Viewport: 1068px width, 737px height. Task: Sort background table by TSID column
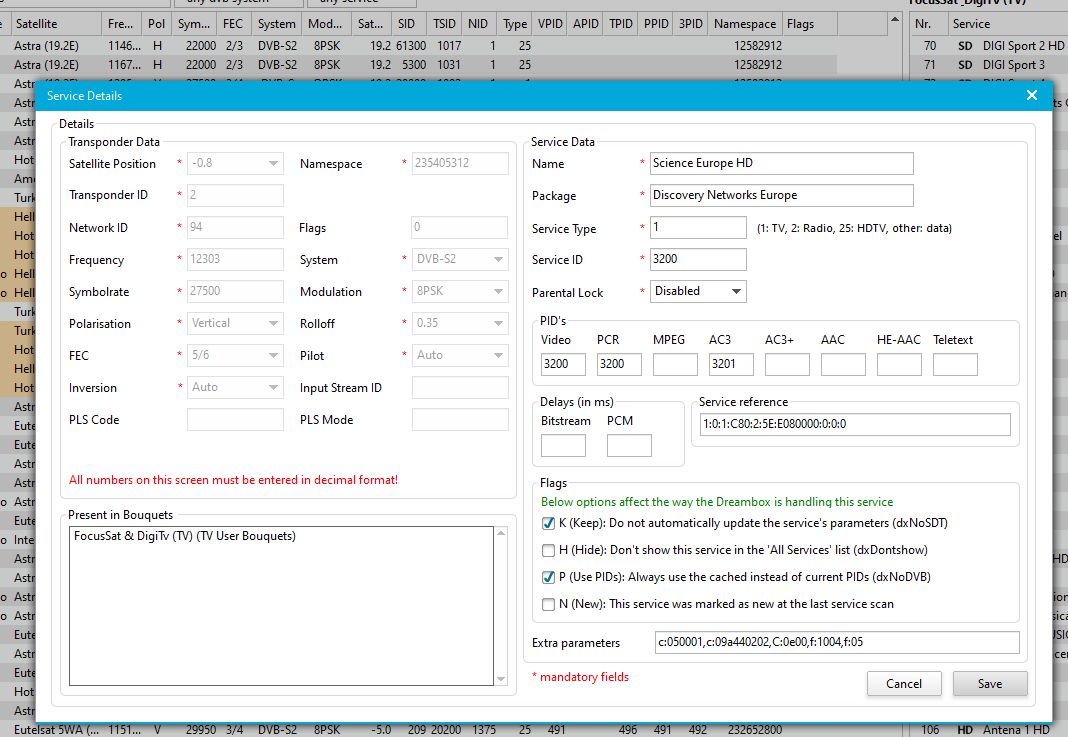pyautogui.click(x=445, y=24)
